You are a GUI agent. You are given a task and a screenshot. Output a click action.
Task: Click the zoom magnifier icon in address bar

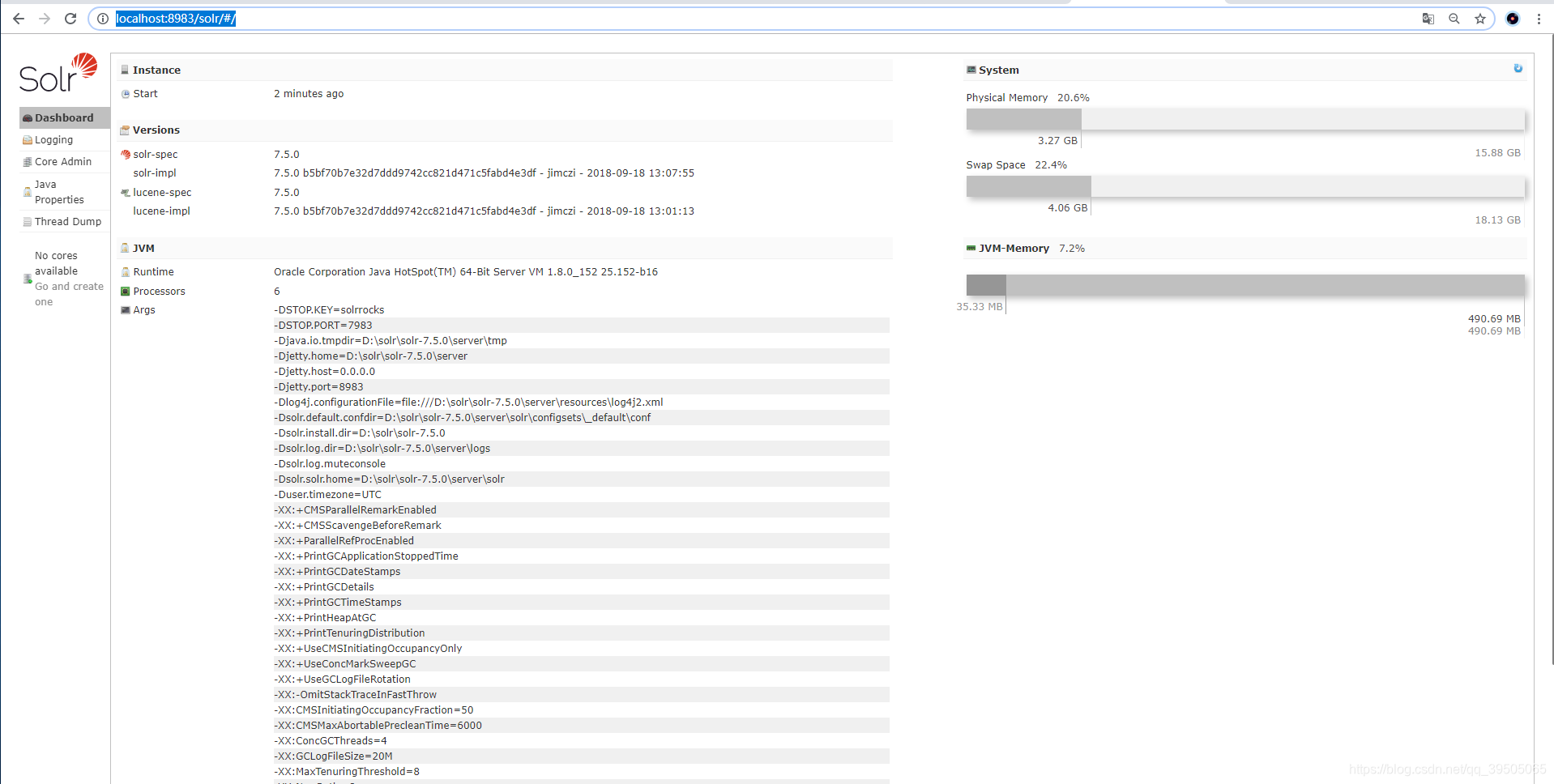(1454, 19)
